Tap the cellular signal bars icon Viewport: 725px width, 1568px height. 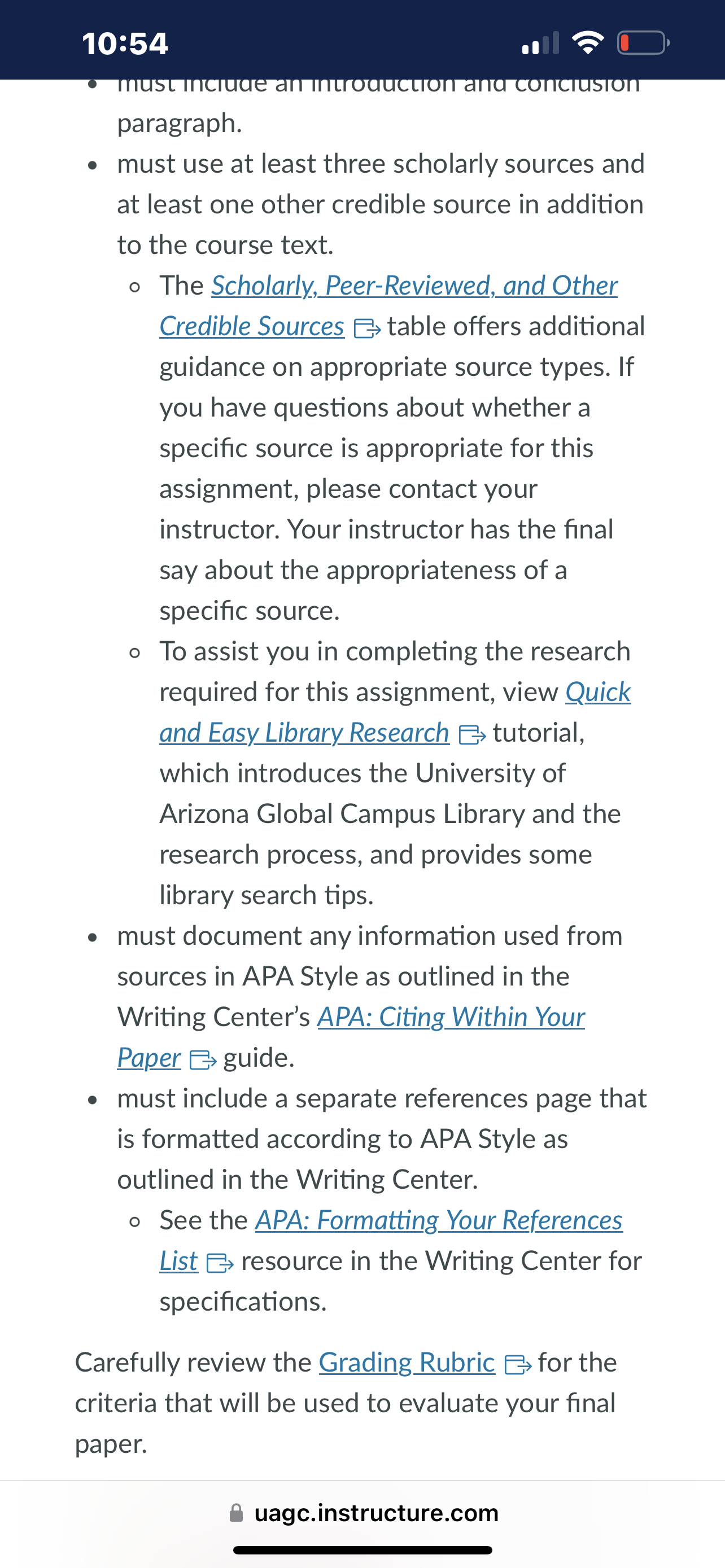(540, 42)
